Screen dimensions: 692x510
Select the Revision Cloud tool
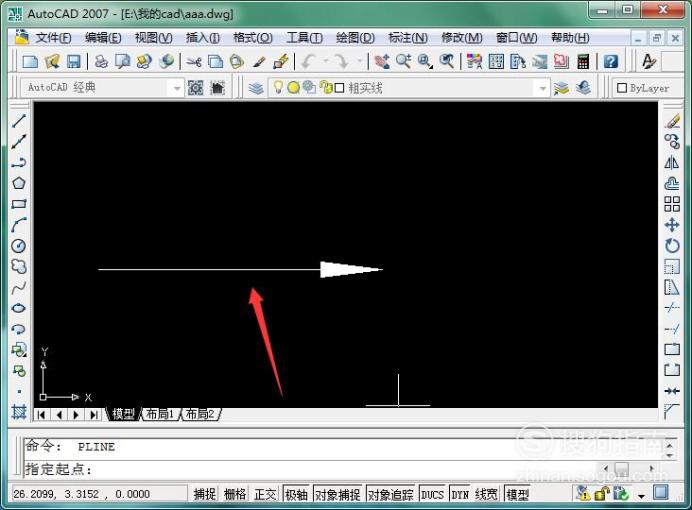tap(19, 266)
